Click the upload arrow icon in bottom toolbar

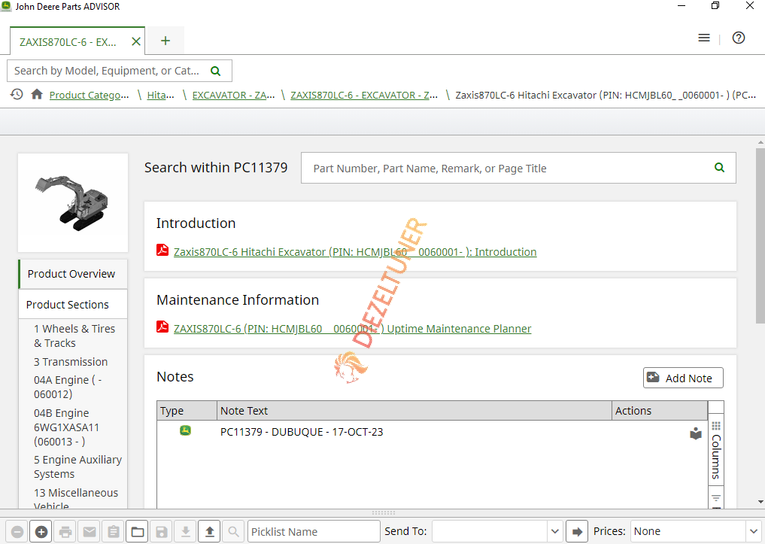coord(210,531)
